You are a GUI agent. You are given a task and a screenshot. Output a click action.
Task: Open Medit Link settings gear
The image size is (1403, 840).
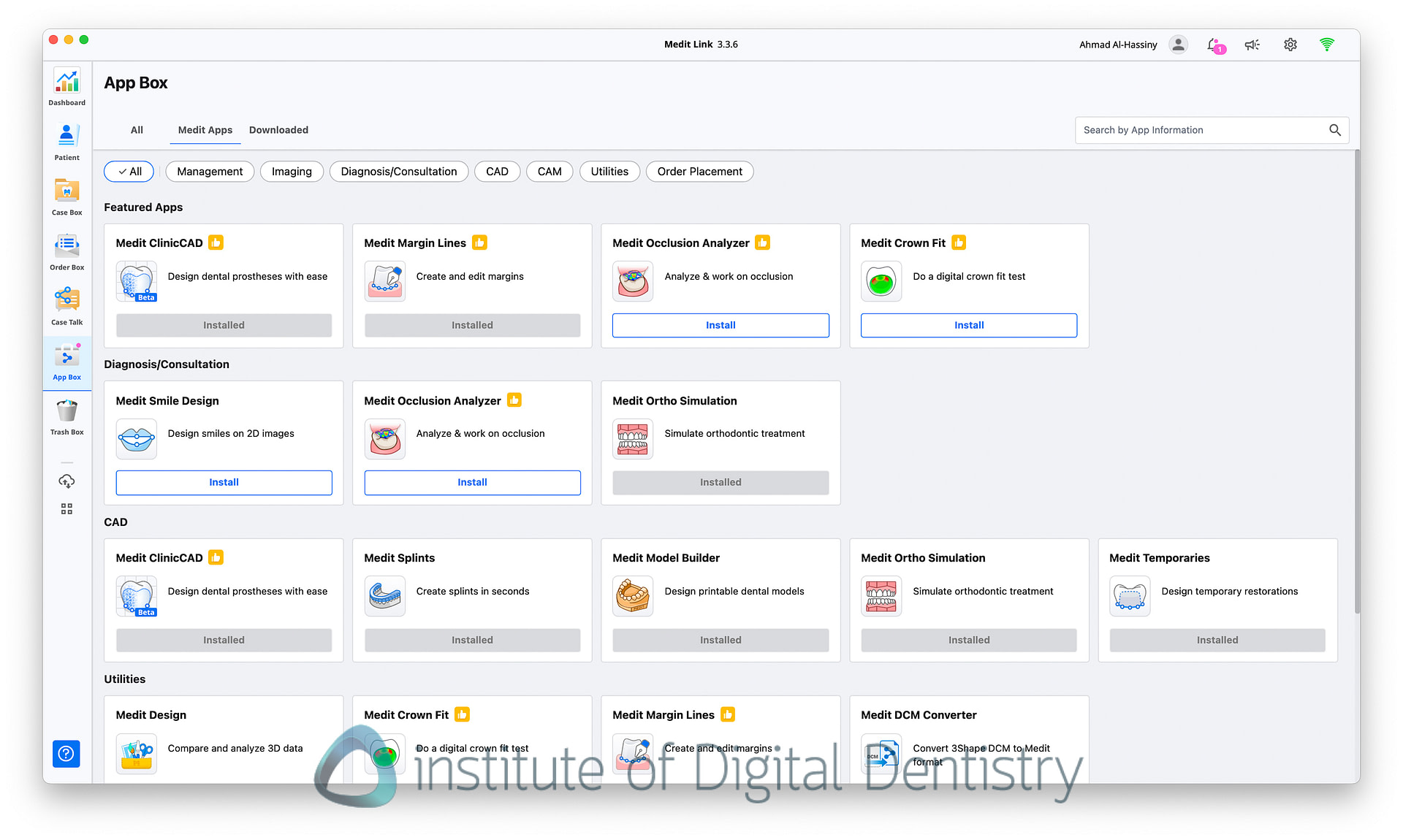tap(1290, 45)
